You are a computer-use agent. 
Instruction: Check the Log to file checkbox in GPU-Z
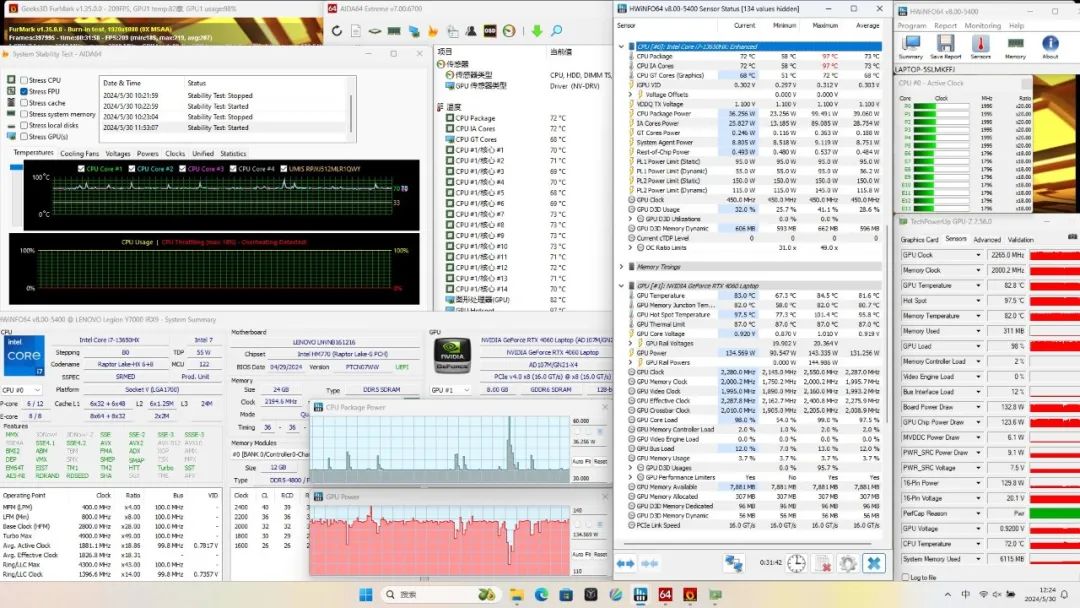click(x=906, y=577)
